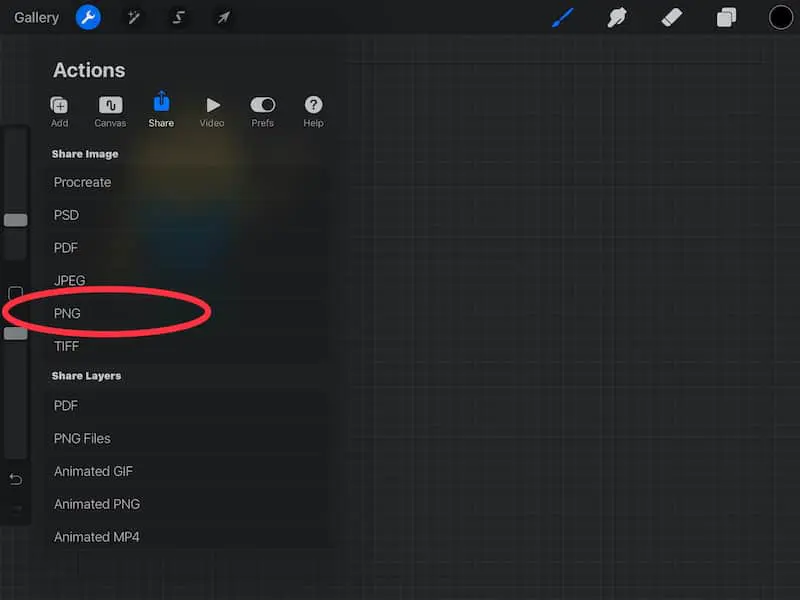This screenshot has width=800, height=600.
Task: Open the active color picker circle
Action: coord(781,18)
